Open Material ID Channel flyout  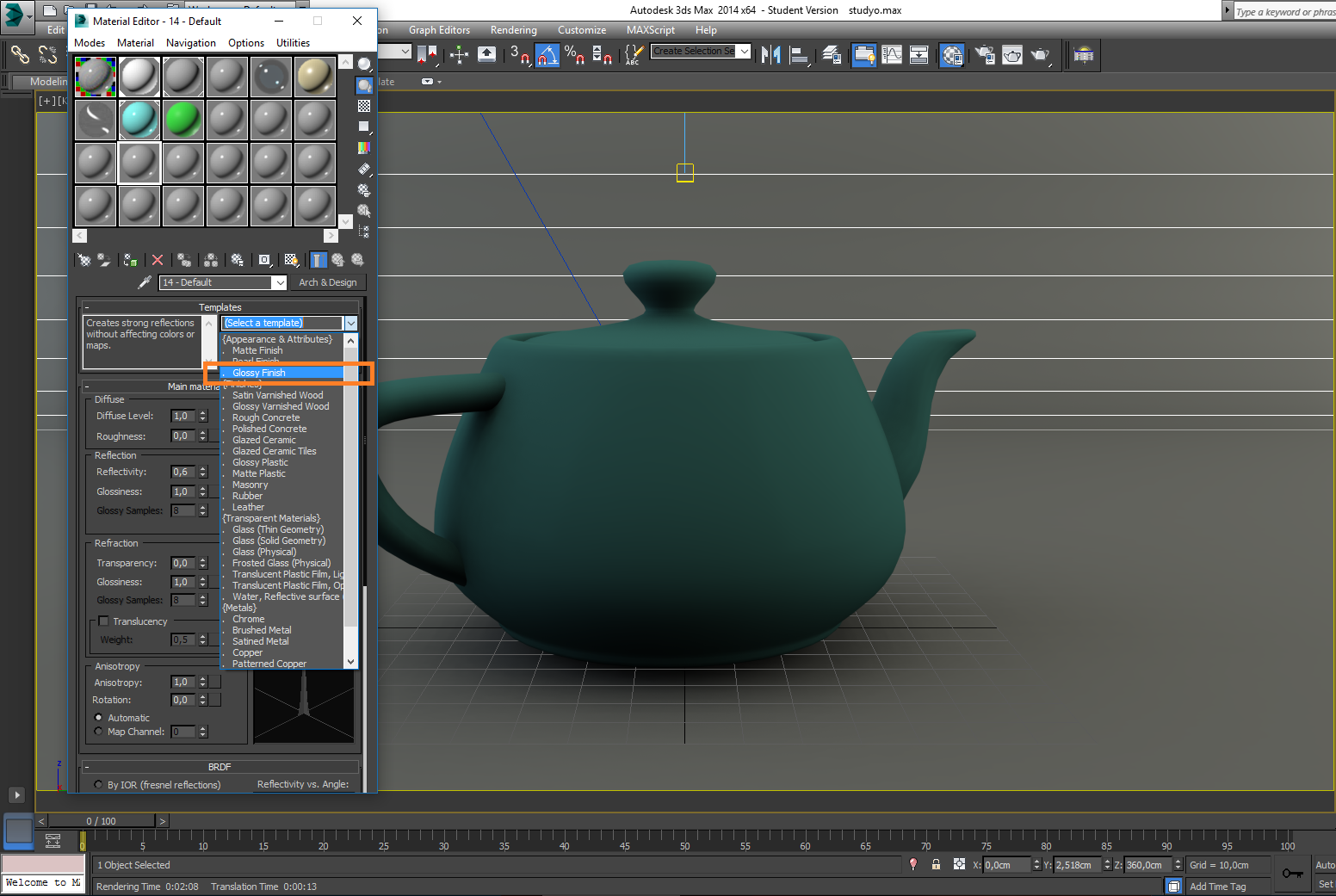coord(264,259)
